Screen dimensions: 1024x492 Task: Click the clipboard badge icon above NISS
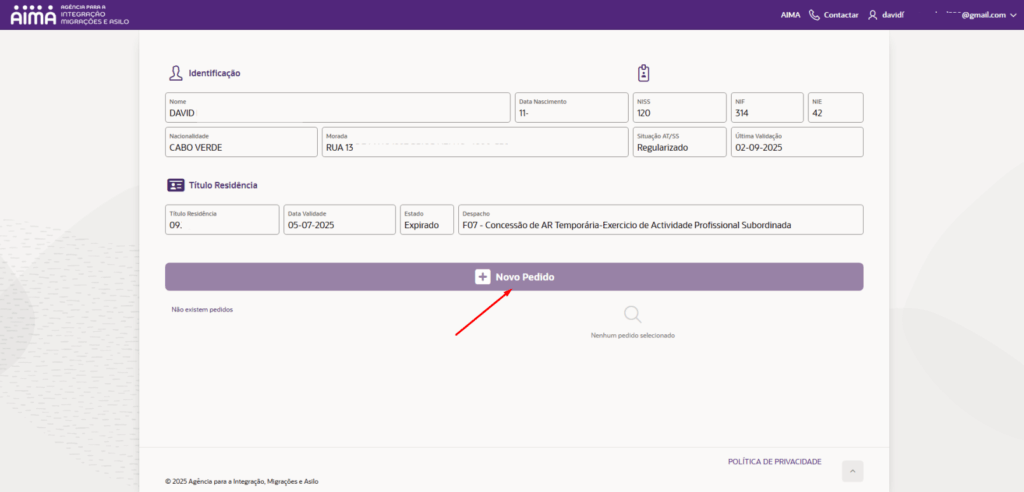coord(643,73)
